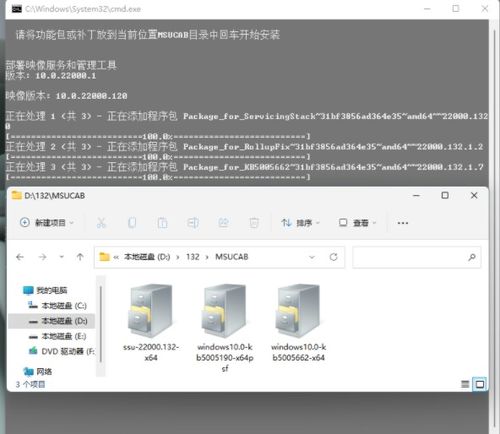Screen dimensions: 500x434
Task: Open the 排序 sort dropdown
Action: coord(300,223)
